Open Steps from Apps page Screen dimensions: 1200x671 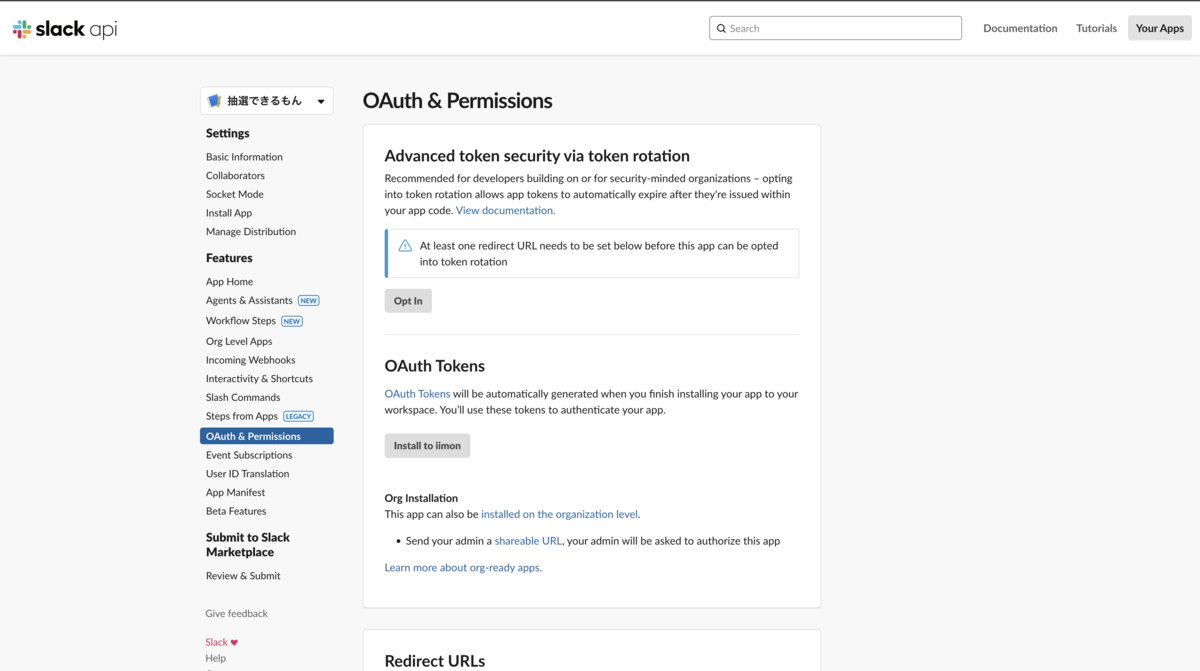(x=242, y=416)
